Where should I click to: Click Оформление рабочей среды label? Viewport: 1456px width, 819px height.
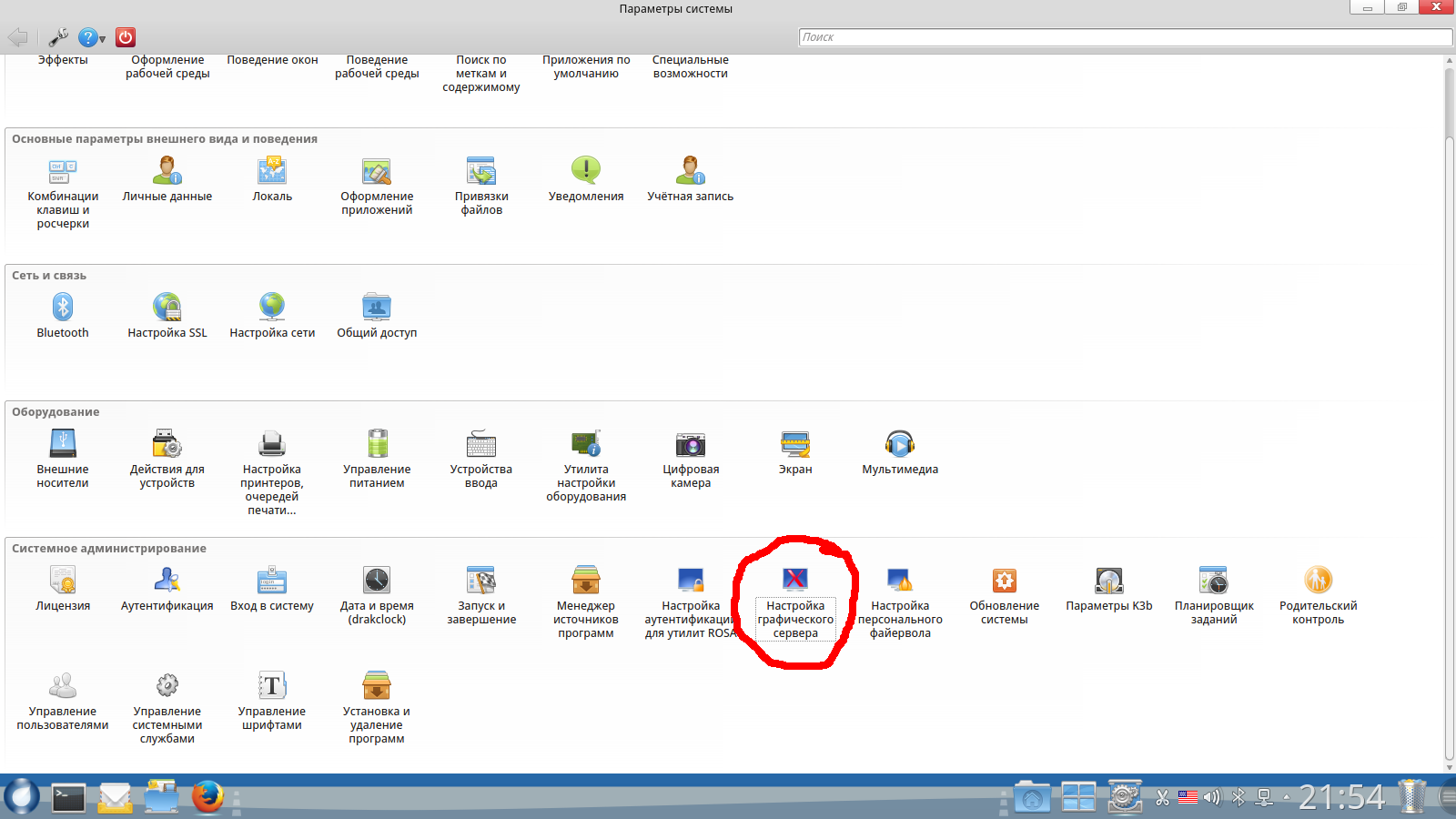167,66
